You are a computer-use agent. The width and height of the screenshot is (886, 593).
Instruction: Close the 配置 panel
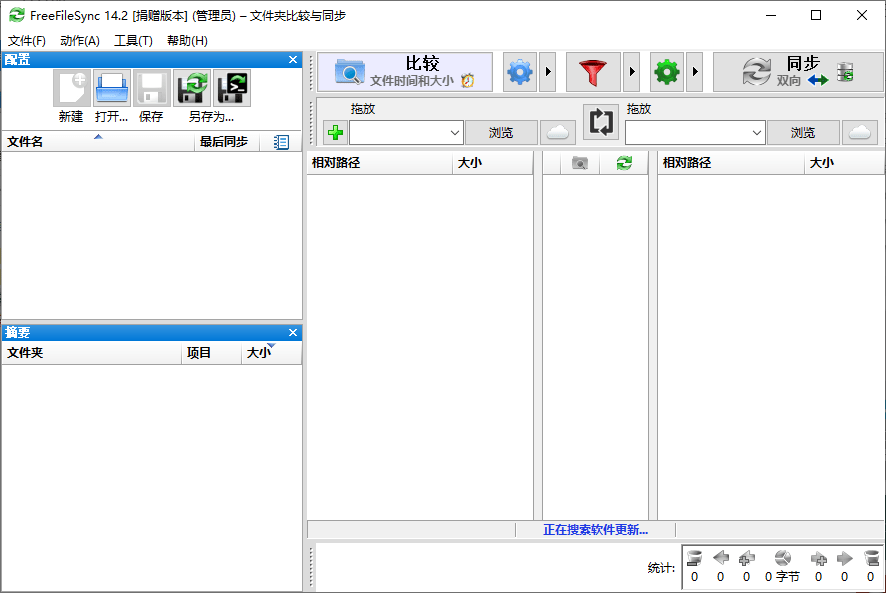point(292,59)
